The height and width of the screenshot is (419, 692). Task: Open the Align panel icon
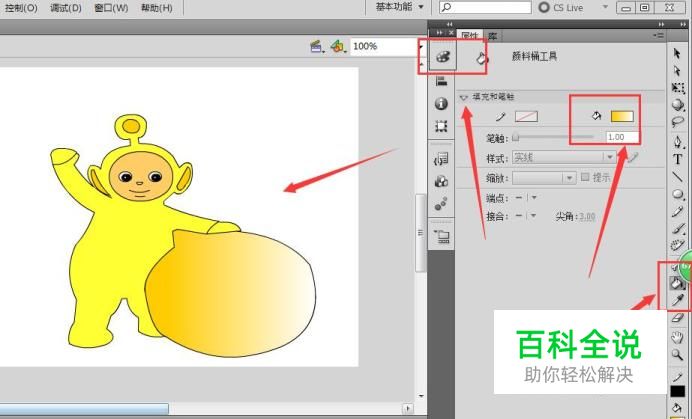tap(441, 81)
